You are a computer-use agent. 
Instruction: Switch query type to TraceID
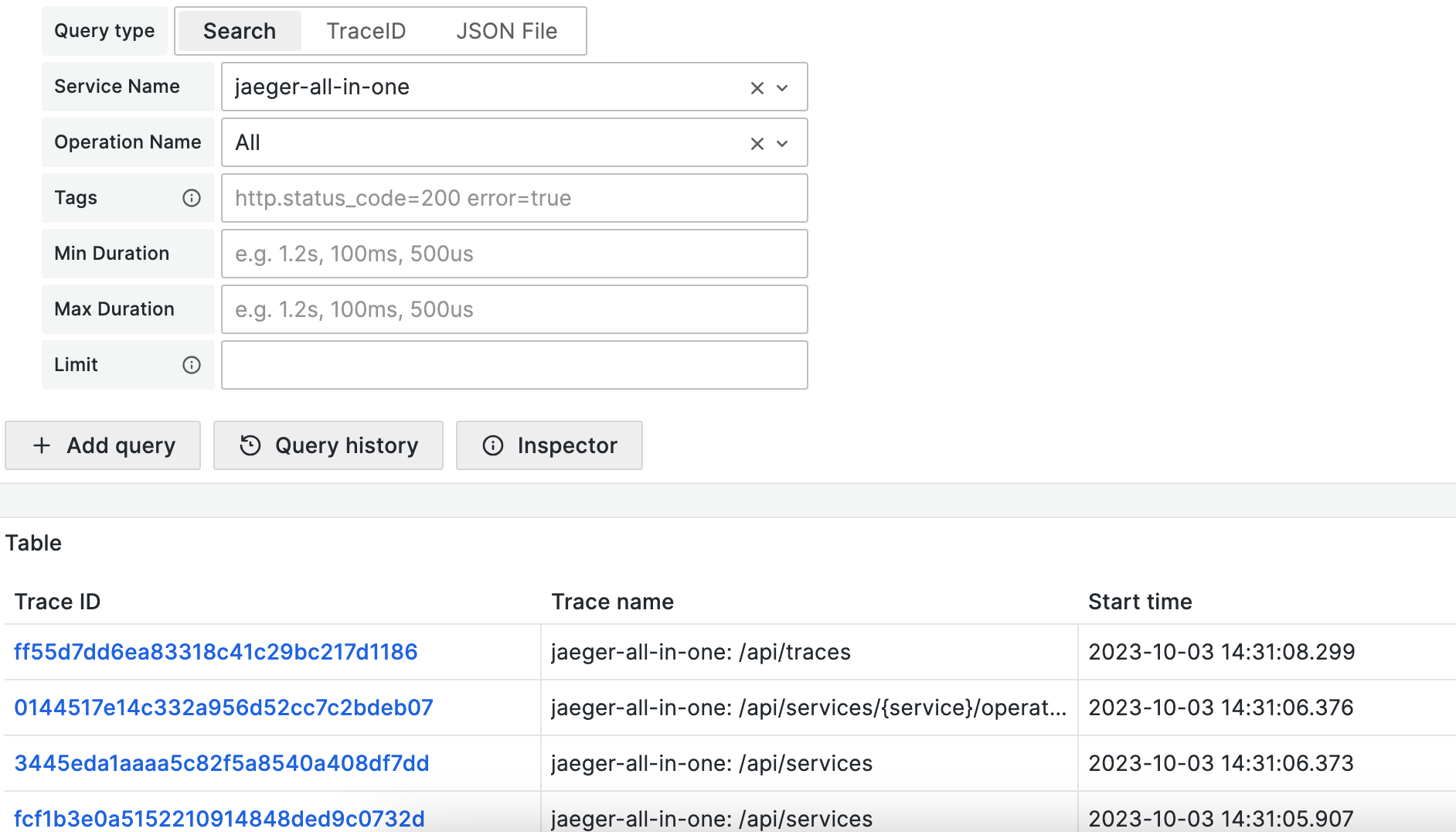point(366,31)
